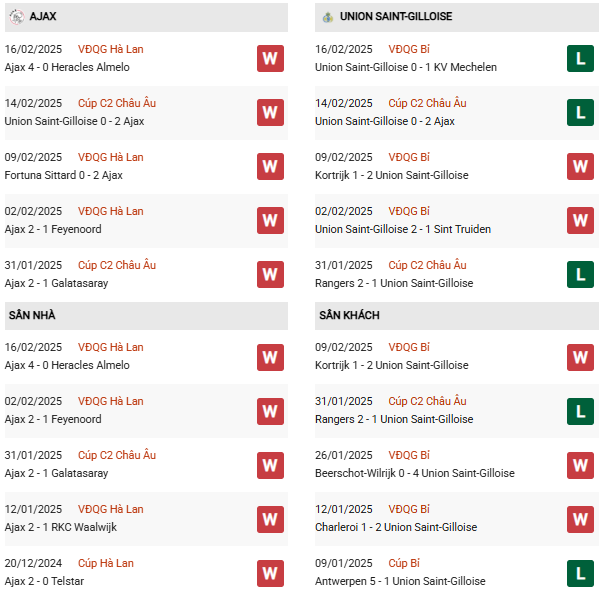The width and height of the screenshot is (600, 593).
Task: Click L badge beside Antwerpen 5-1 Union Saint-Gilloise
Action: coord(580,573)
